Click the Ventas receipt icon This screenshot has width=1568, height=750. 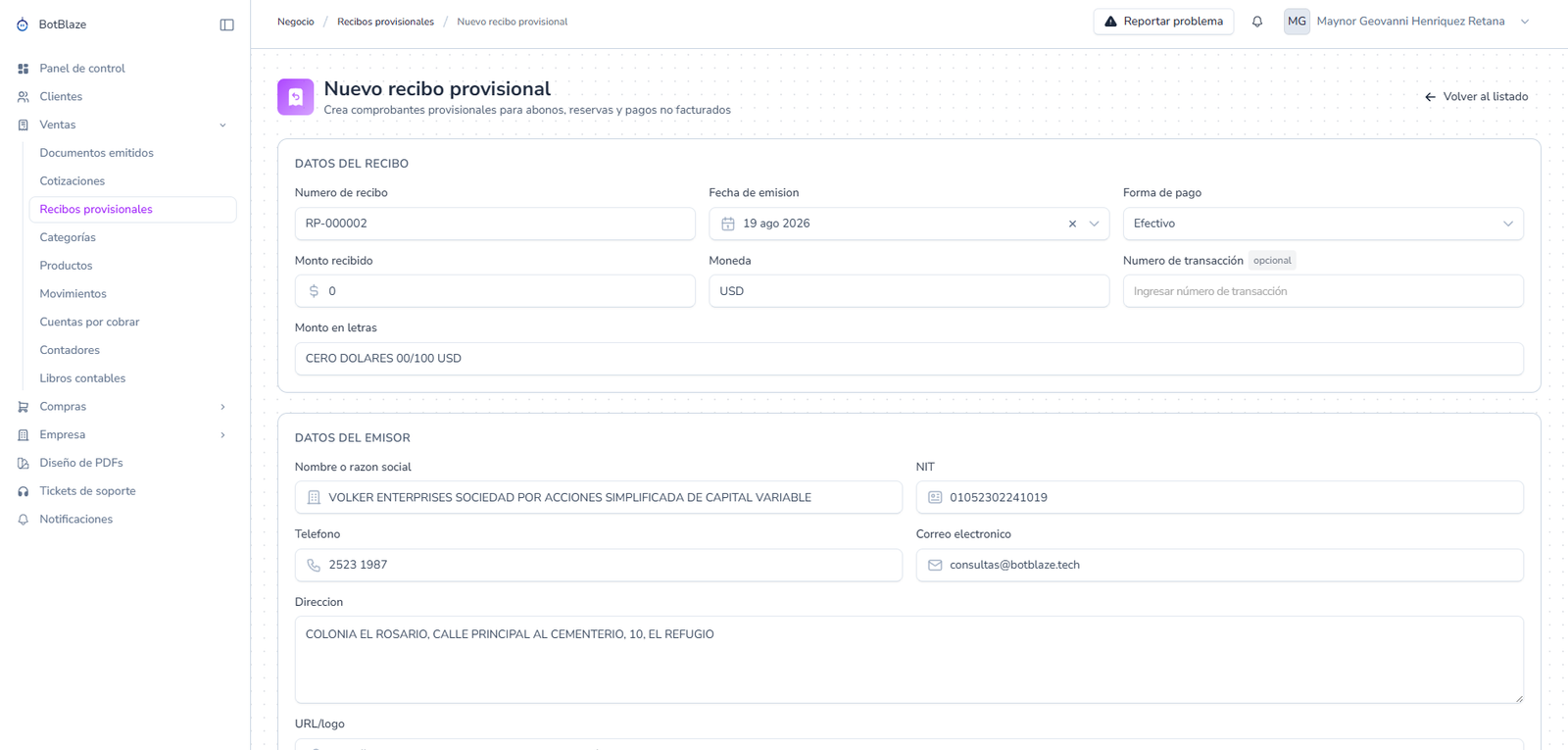coord(24,125)
